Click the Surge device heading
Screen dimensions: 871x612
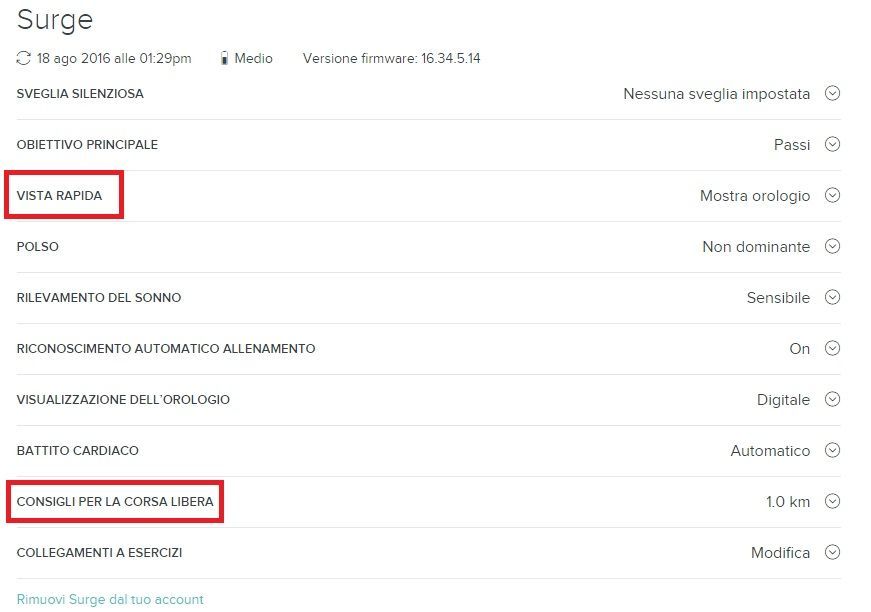coord(55,20)
